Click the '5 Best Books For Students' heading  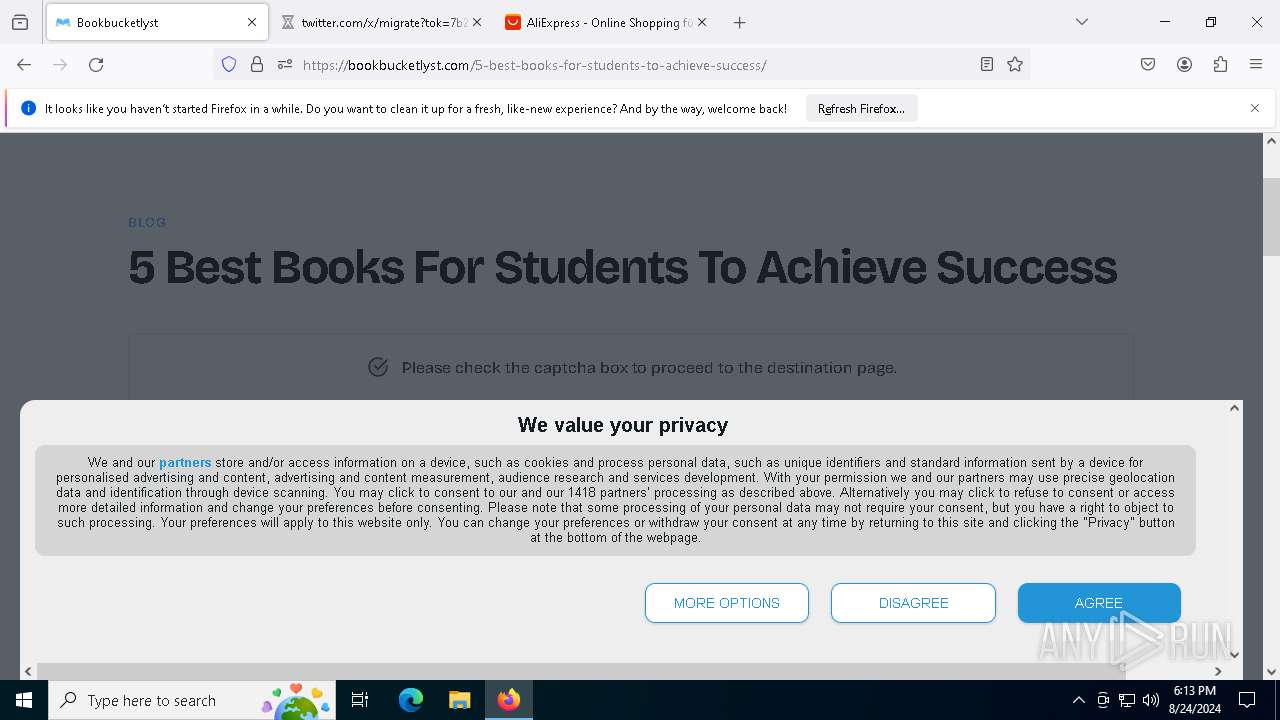point(622,267)
